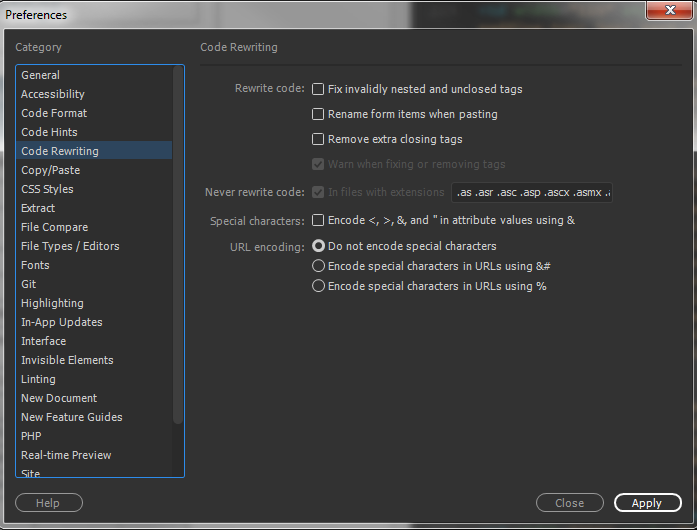Toggle Remove extra closing tags checkbox
Screen dimensions: 697x530
318,139
